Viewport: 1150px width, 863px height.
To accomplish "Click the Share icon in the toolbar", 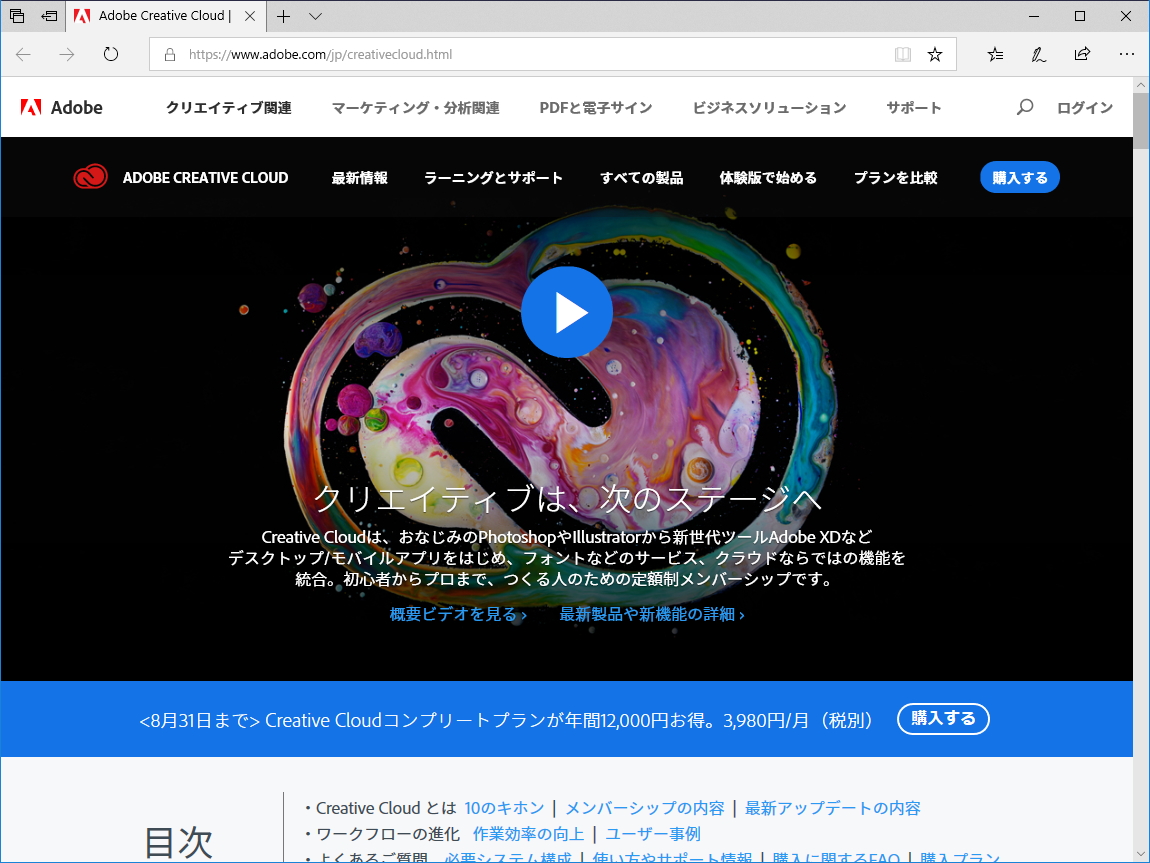I will [1082, 55].
